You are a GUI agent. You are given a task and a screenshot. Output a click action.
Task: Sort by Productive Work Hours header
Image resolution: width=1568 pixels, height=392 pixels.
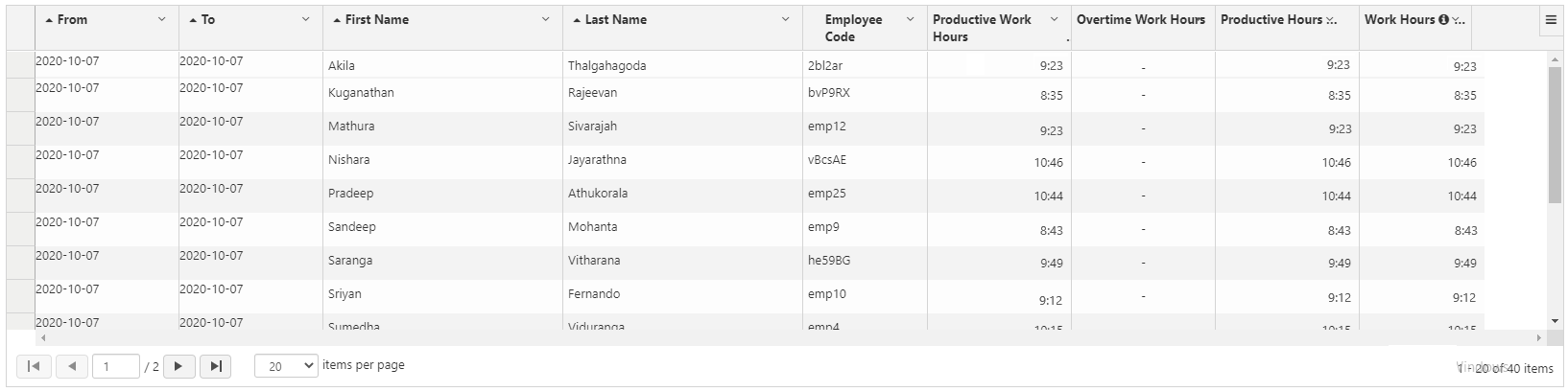click(x=982, y=28)
